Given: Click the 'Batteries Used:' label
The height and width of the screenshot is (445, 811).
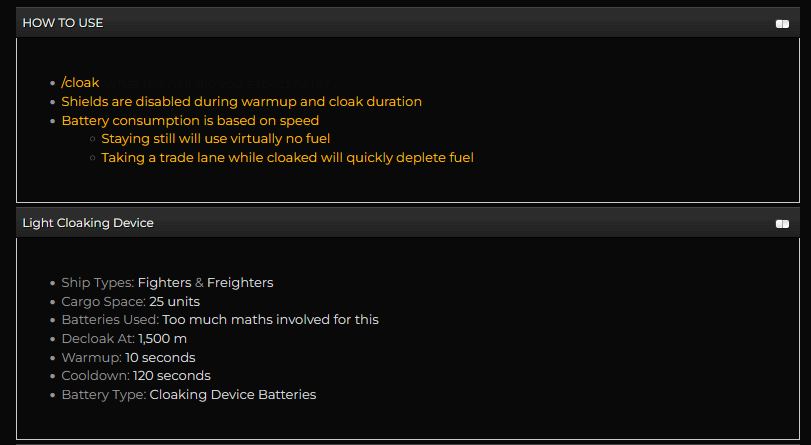Looking at the screenshot, I should click(109, 320).
